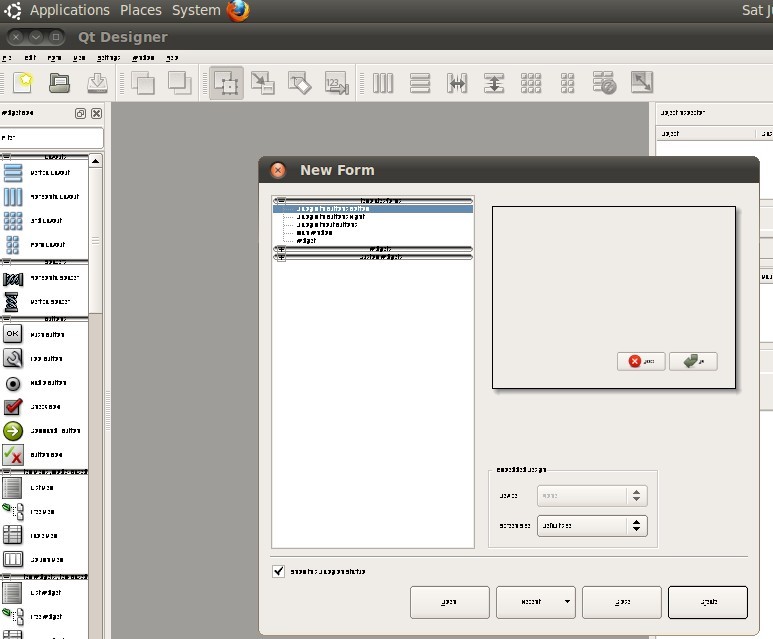Pick the Horizontal Spacer spring icon
This screenshot has width=773, height=639.
13,279
